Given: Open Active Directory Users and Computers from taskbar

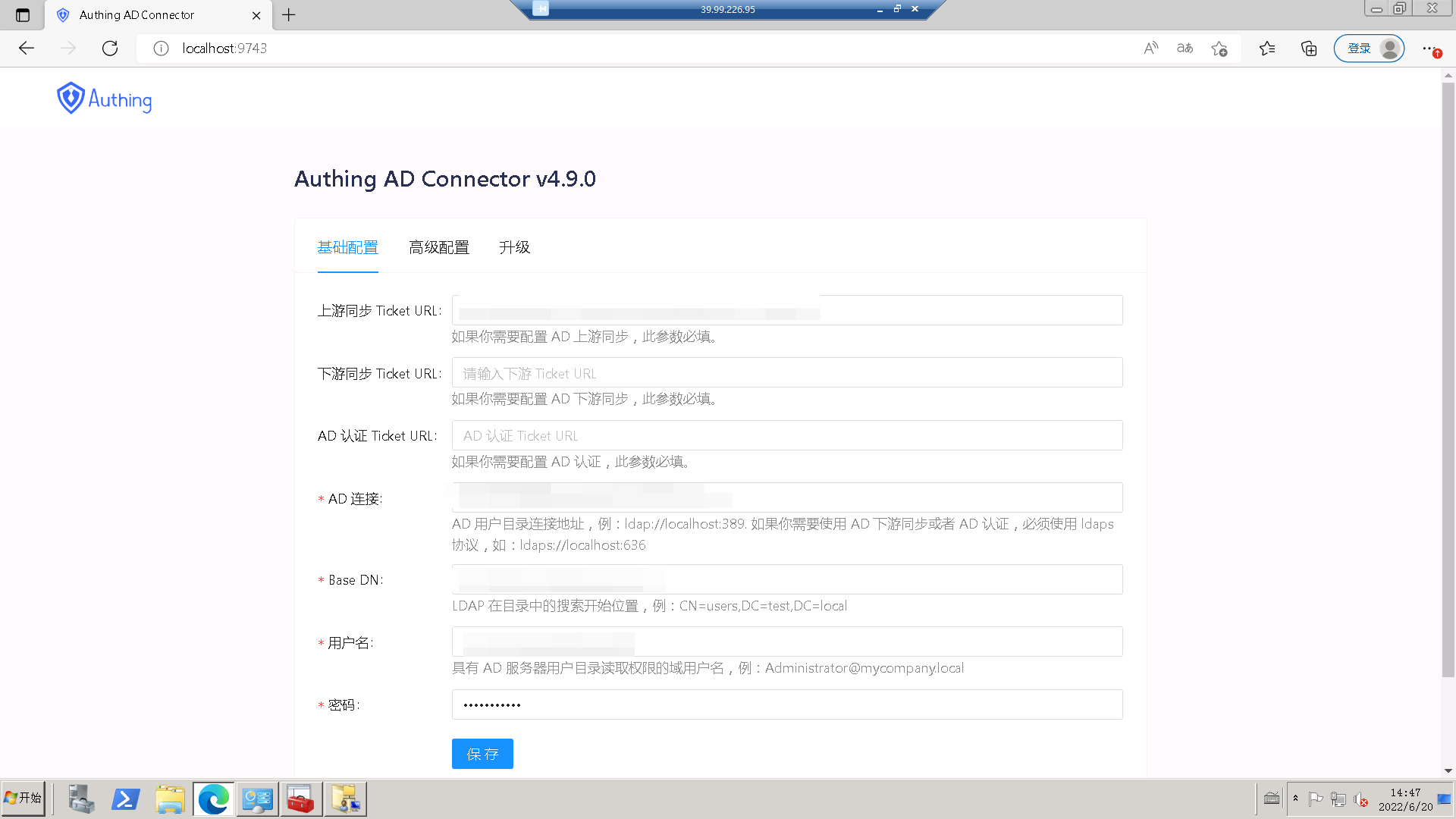Looking at the screenshot, I should tap(345, 799).
